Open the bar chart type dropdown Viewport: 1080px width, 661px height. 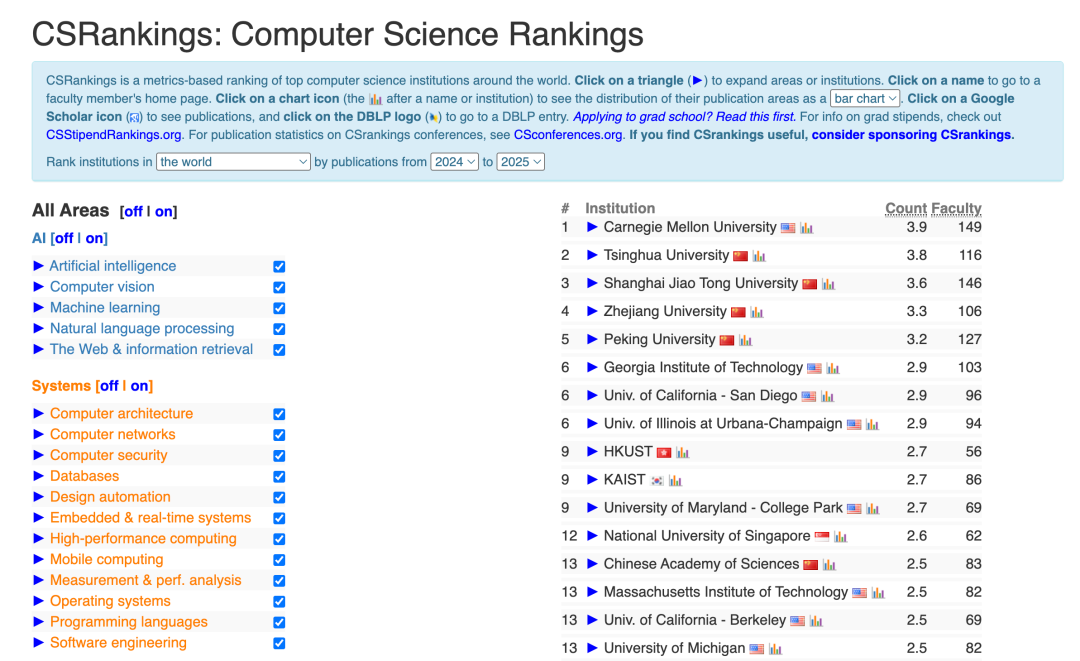pos(865,98)
